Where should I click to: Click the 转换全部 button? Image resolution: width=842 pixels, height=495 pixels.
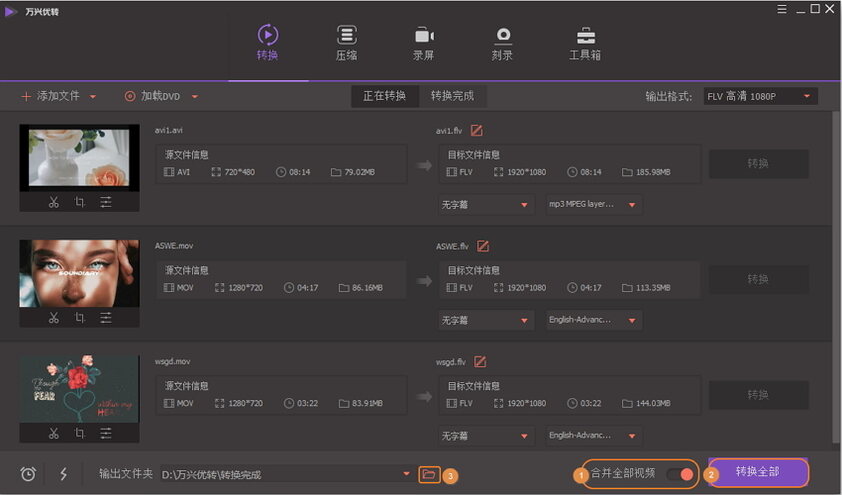pyautogui.click(x=757, y=472)
